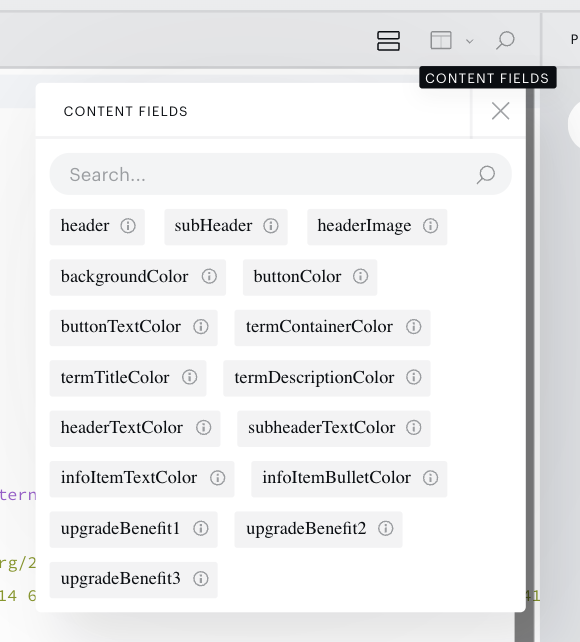Screen dimensions: 580x642
Task: Show info for the subheaderTextColor field
Action: (413, 428)
